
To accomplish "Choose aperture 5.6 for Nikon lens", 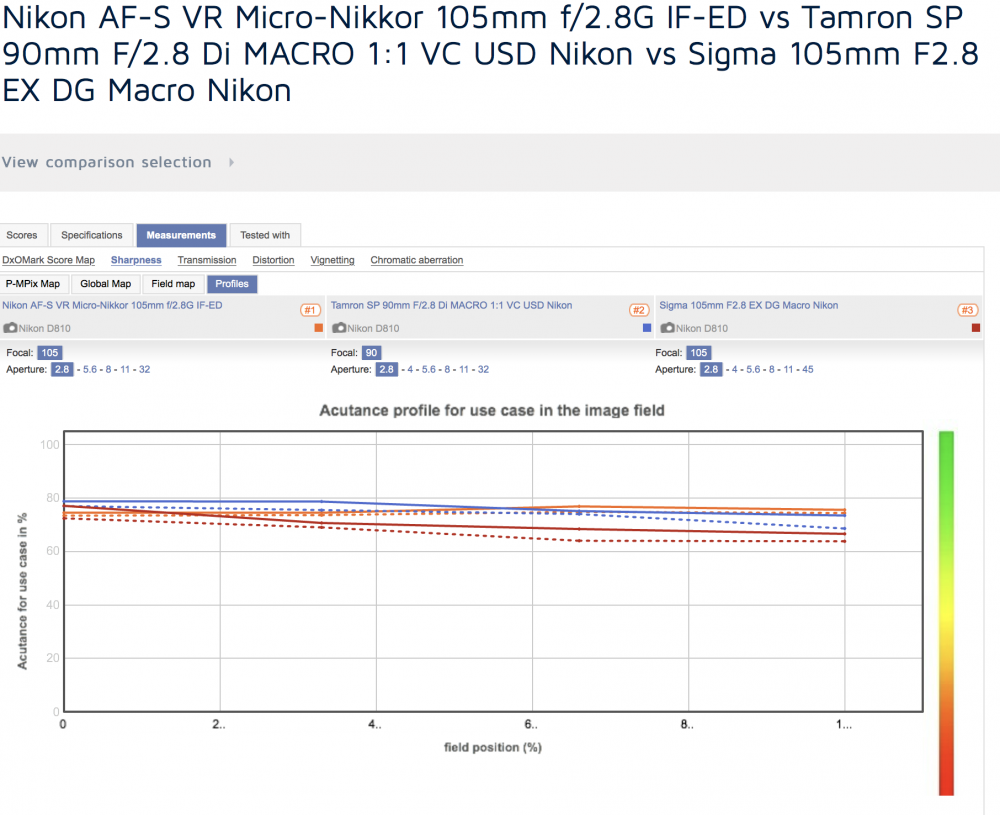I will point(90,369).
